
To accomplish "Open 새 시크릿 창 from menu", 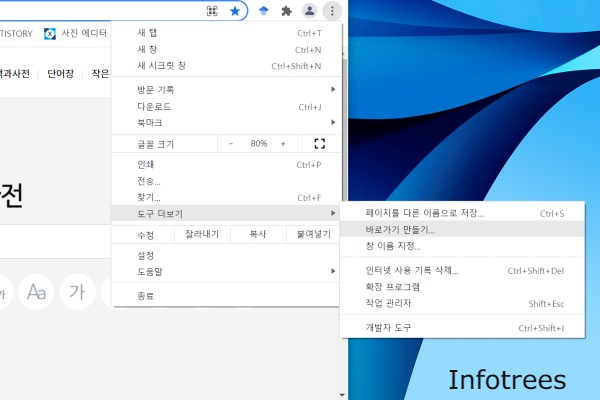I will pos(226,66).
